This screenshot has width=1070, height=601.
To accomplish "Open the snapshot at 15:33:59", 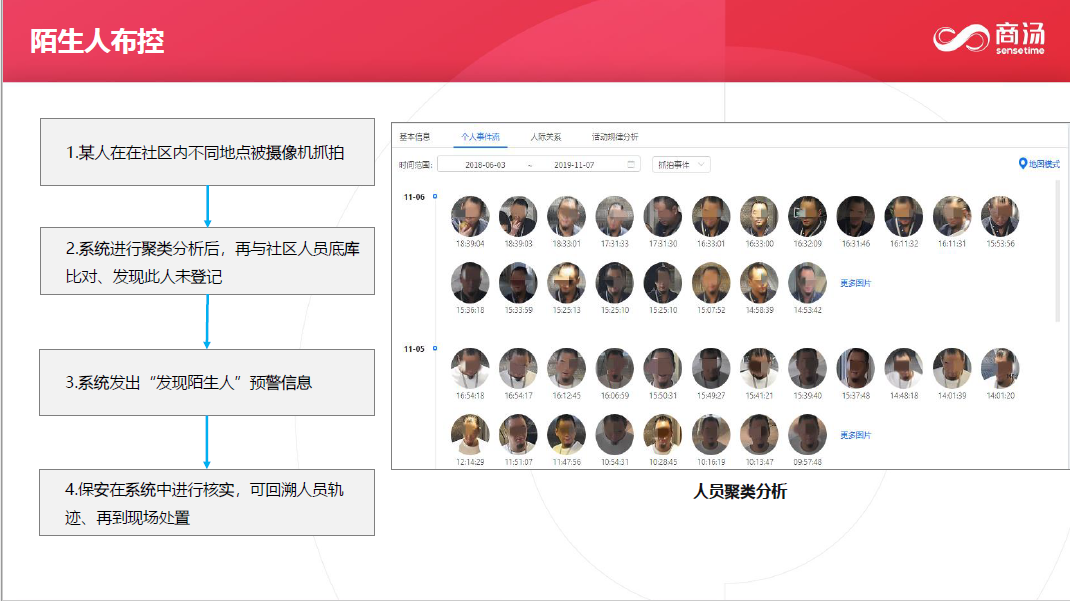I will 518,282.
